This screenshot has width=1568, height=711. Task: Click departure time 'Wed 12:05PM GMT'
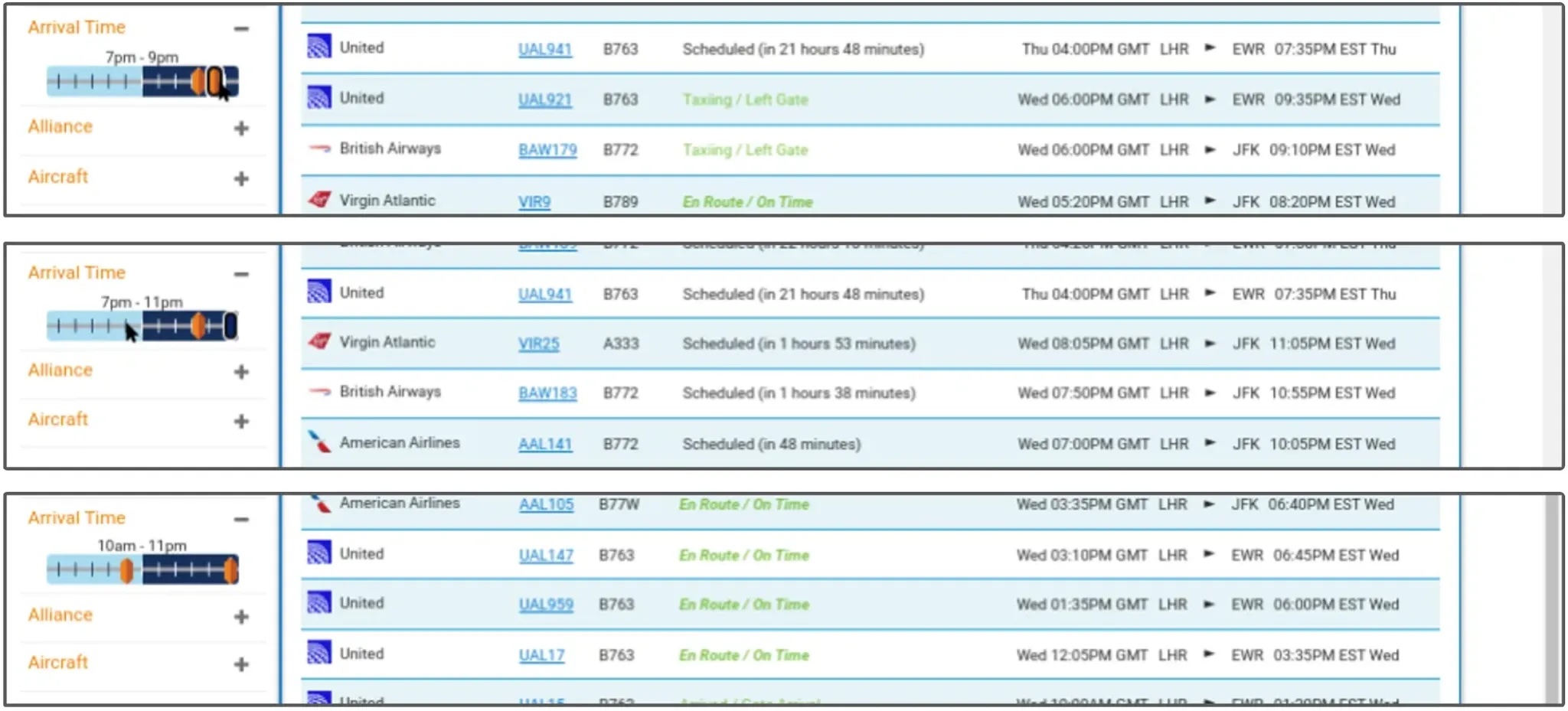tap(1082, 655)
